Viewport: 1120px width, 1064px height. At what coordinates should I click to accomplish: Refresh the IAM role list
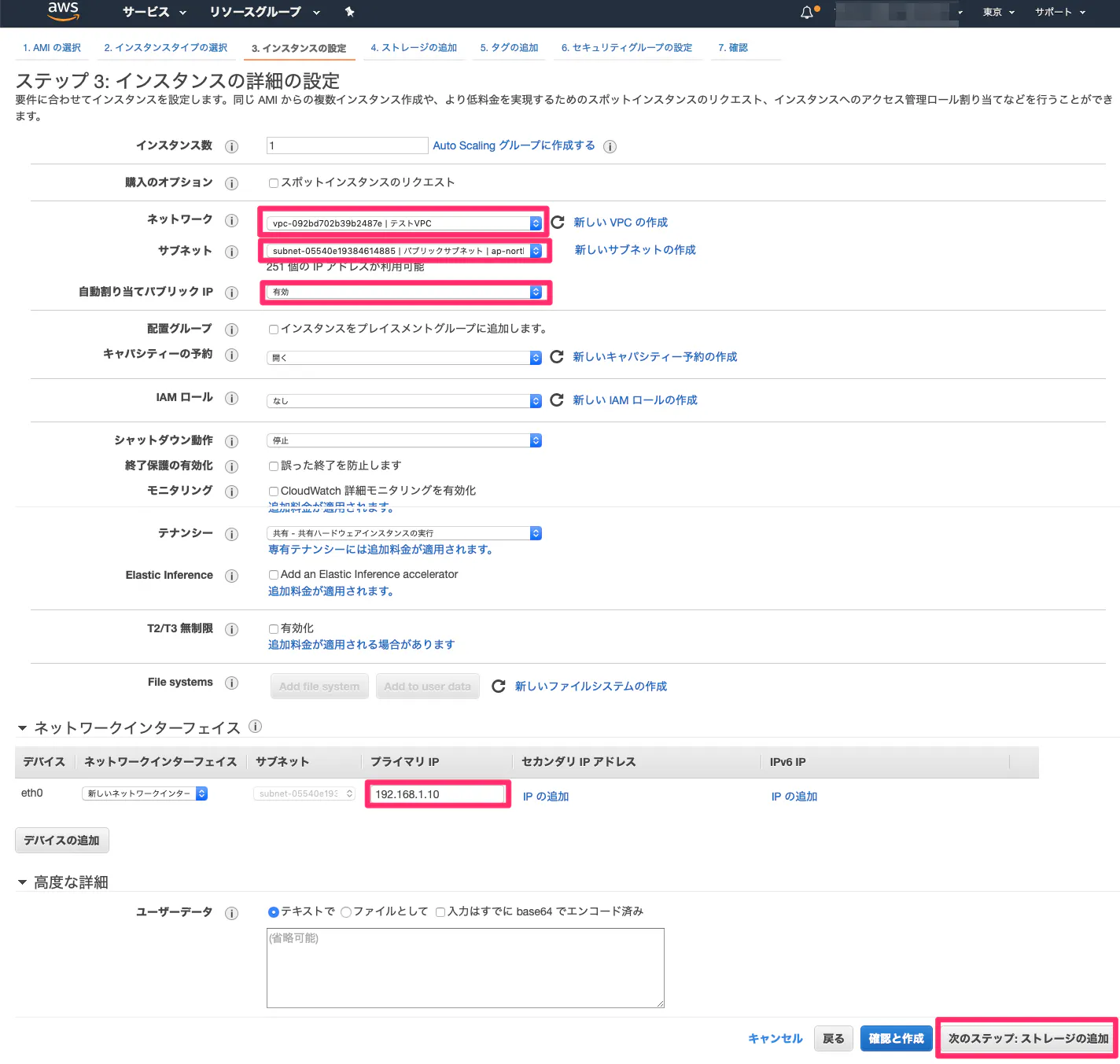coord(557,400)
